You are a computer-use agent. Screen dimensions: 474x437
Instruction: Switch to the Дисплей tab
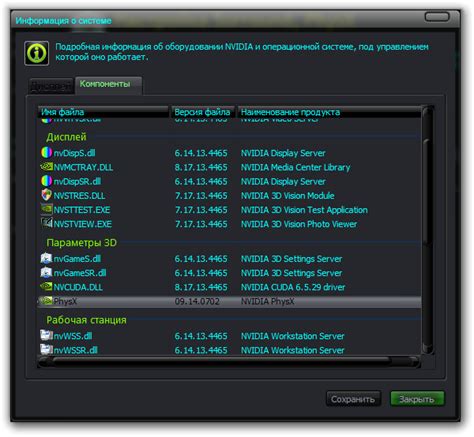(51, 86)
